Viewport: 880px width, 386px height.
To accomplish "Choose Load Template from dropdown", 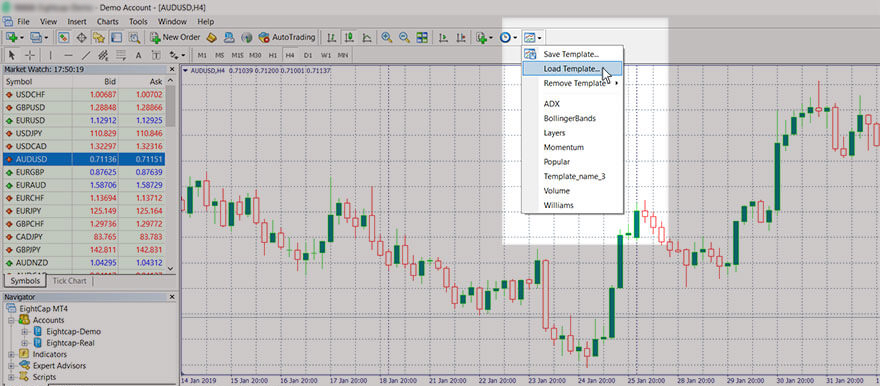I will pos(572,68).
